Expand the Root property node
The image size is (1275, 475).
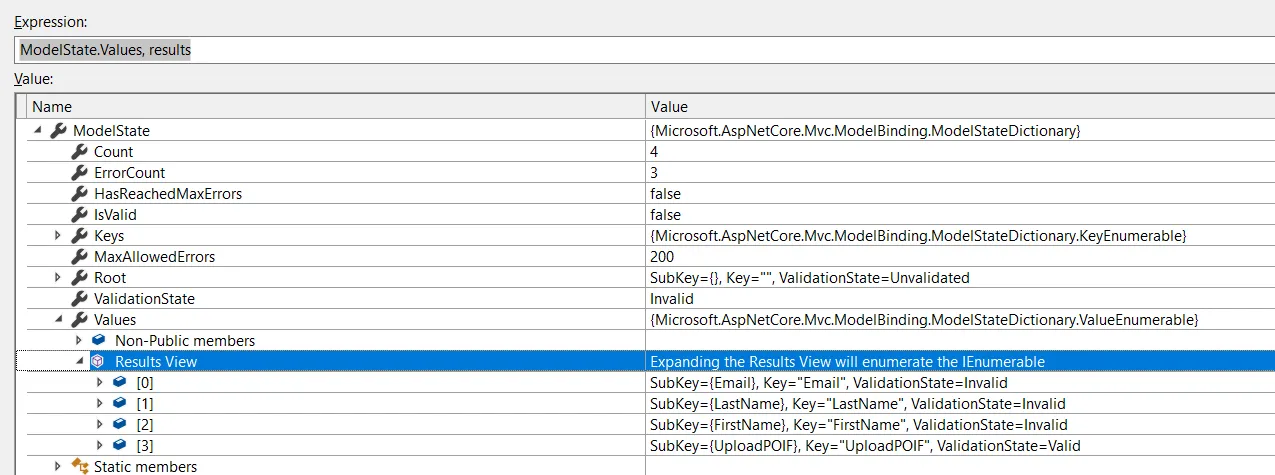tap(58, 278)
